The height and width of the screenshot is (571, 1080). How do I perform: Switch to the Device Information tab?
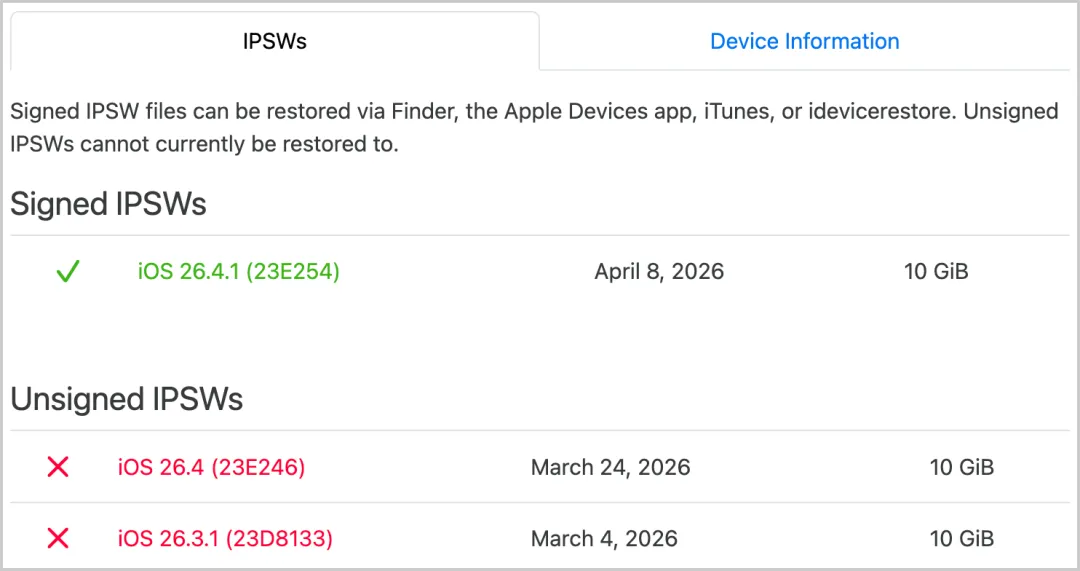804,41
